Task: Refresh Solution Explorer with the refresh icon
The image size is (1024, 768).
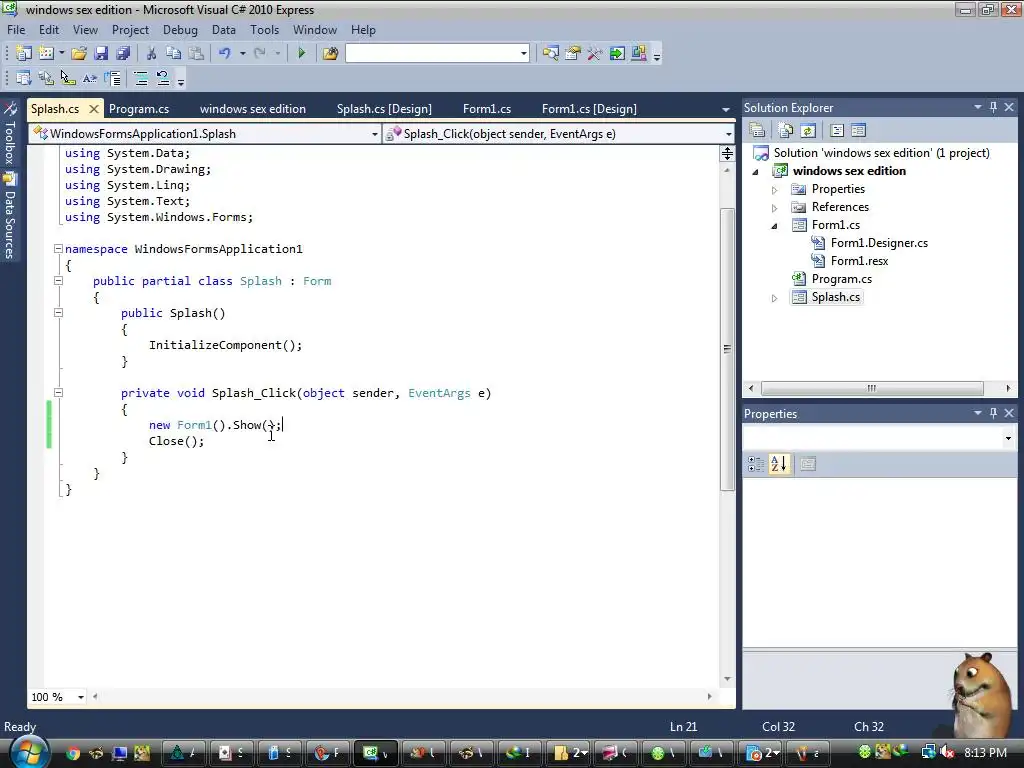Action: pyautogui.click(x=808, y=131)
